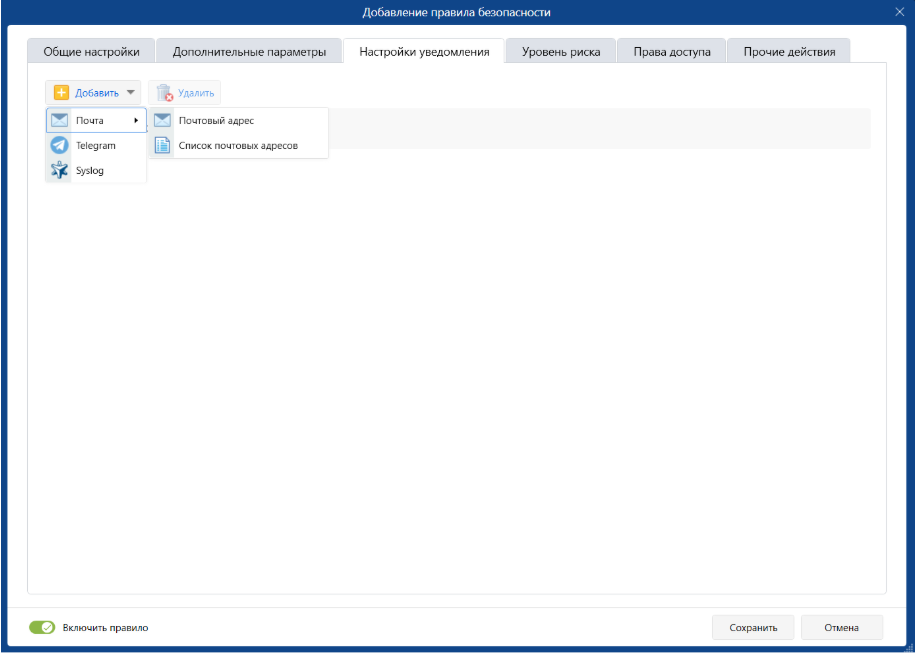Click the Отмена button
Viewport: 916px width, 653px height.
click(x=841, y=628)
